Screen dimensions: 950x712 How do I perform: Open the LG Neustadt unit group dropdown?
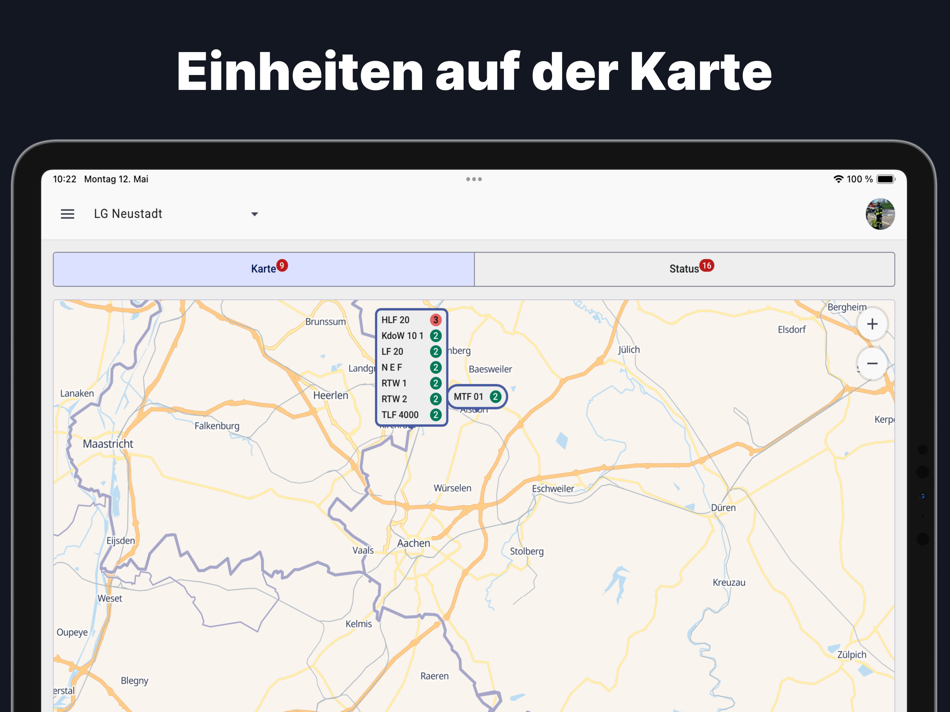130,213
